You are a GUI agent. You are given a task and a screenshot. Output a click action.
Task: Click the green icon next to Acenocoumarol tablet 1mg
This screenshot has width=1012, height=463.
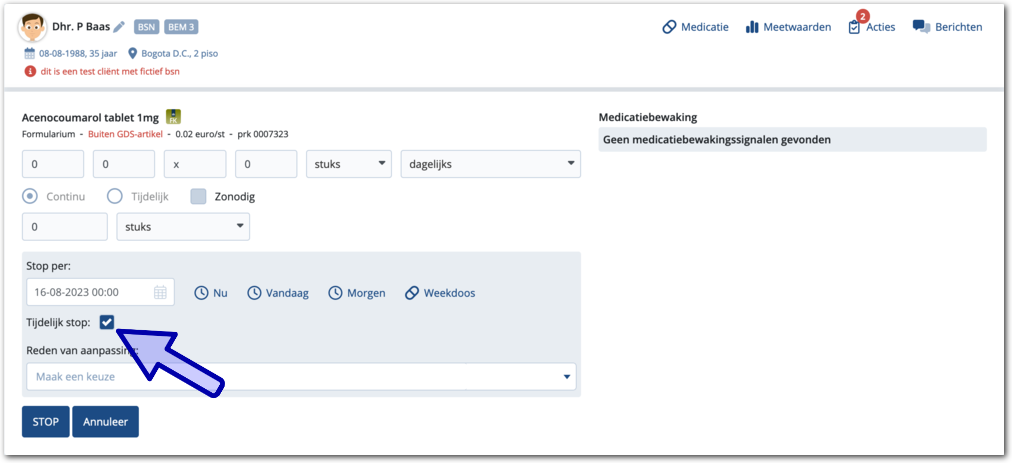click(x=173, y=116)
